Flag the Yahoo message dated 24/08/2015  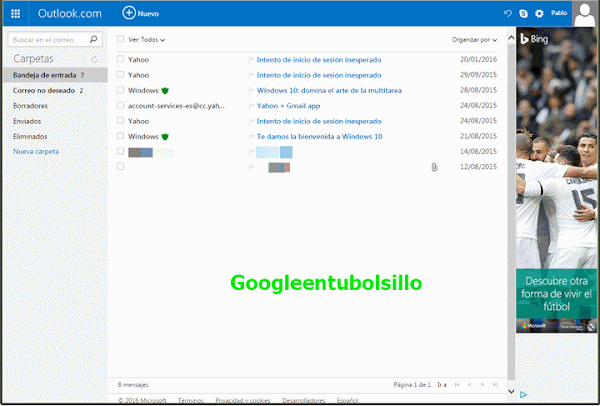point(251,121)
